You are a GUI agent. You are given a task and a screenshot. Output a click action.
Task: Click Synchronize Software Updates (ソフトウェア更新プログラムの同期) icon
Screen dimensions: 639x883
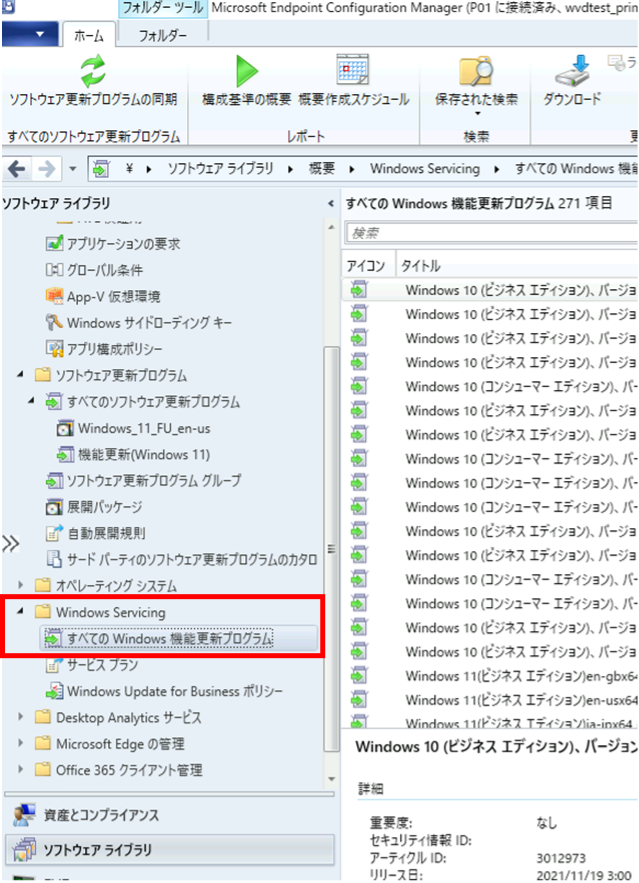tap(93, 70)
